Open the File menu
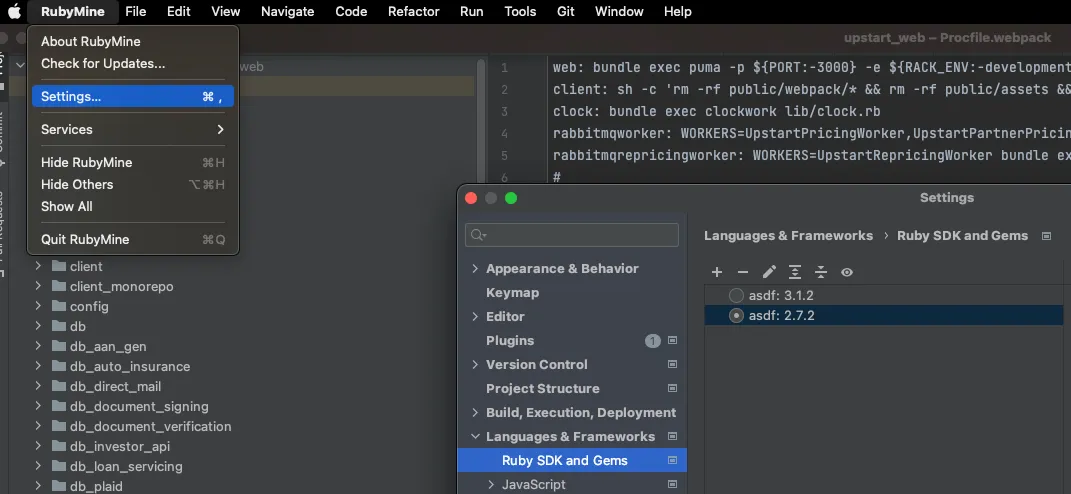The image size is (1071, 494). click(135, 12)
